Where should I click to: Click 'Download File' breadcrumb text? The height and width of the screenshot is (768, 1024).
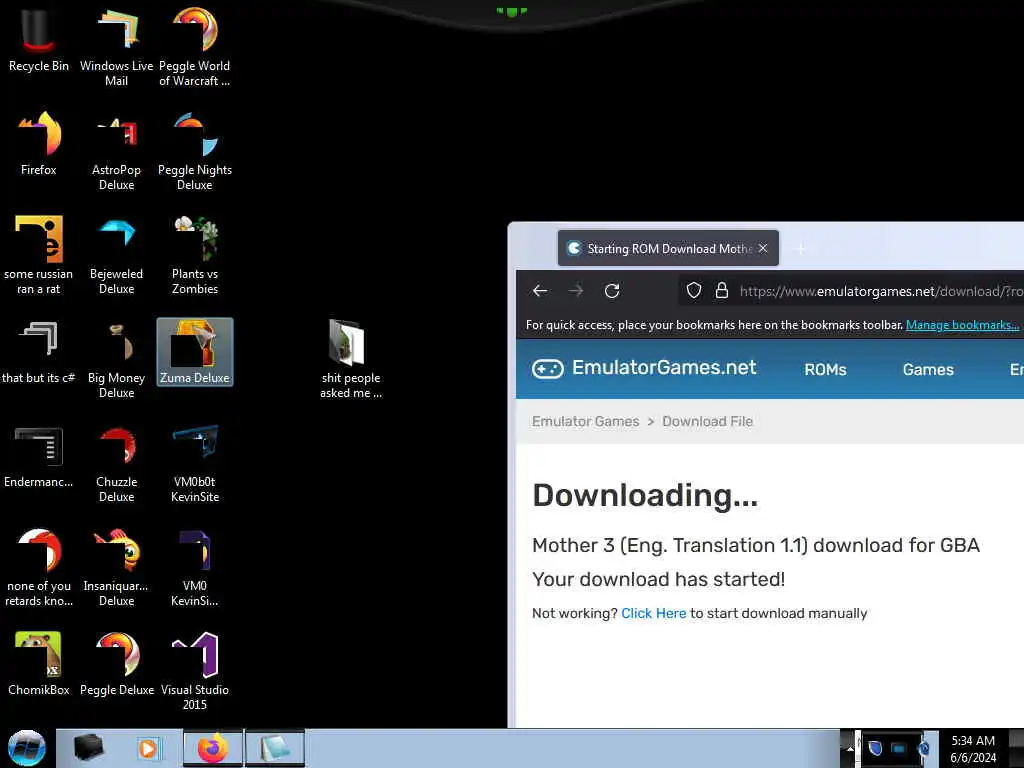pos(707,421)
